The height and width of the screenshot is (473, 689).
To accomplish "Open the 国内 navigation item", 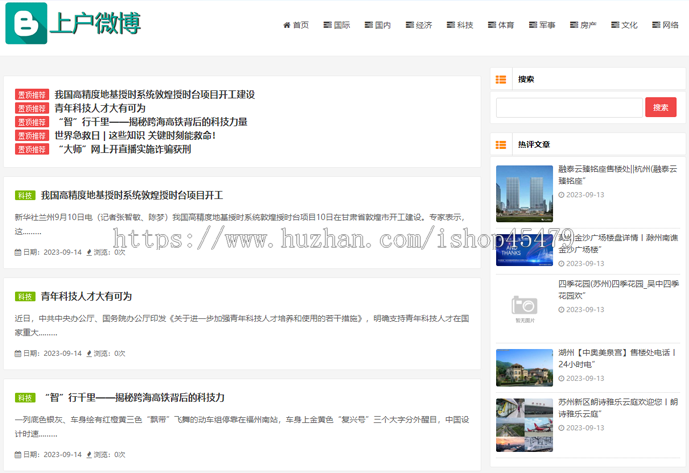I will [x=377, y=25].
